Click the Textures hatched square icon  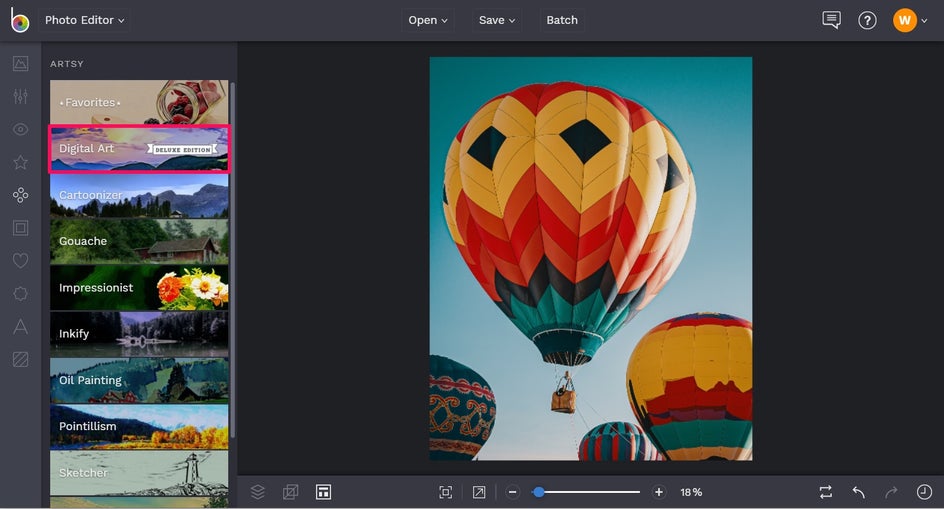coord(20,359)
